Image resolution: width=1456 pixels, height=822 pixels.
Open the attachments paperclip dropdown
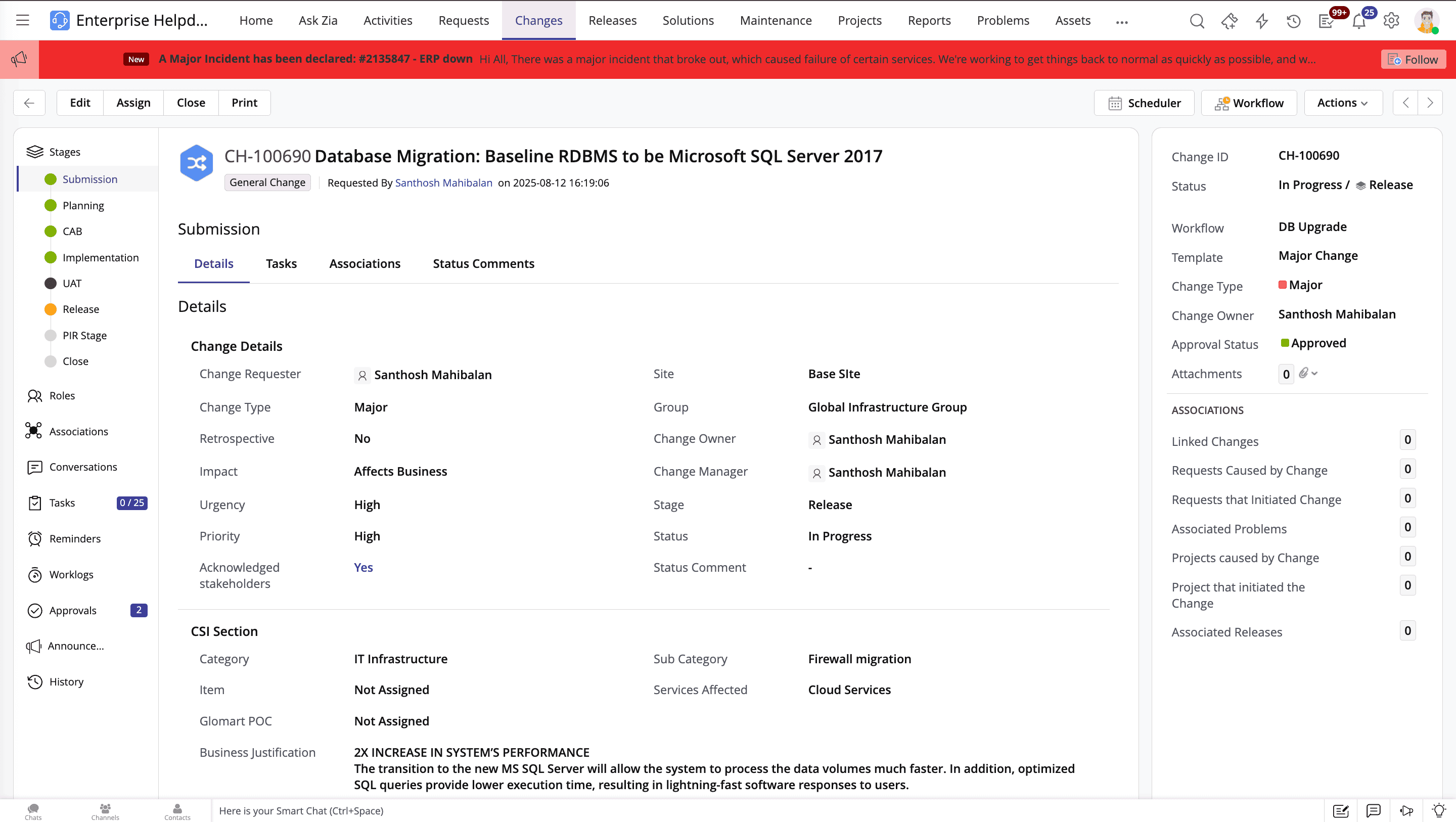coord(1308,373)
